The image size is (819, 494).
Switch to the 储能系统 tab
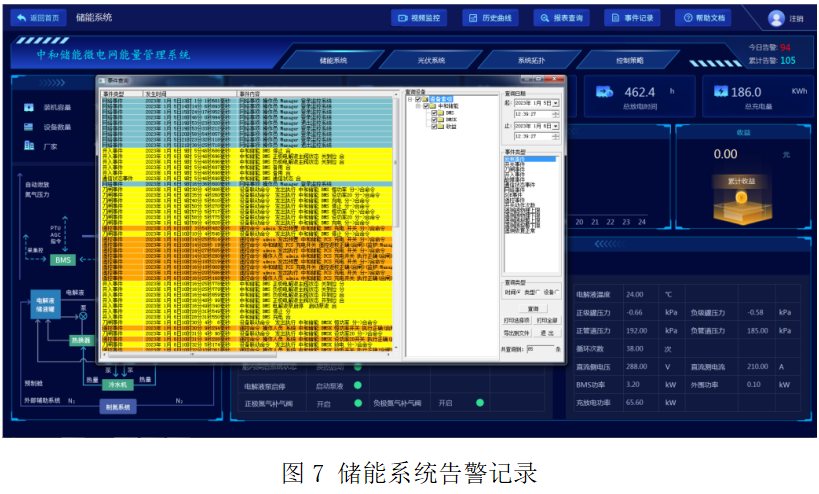pyautogui.click(x=333, y=60)
